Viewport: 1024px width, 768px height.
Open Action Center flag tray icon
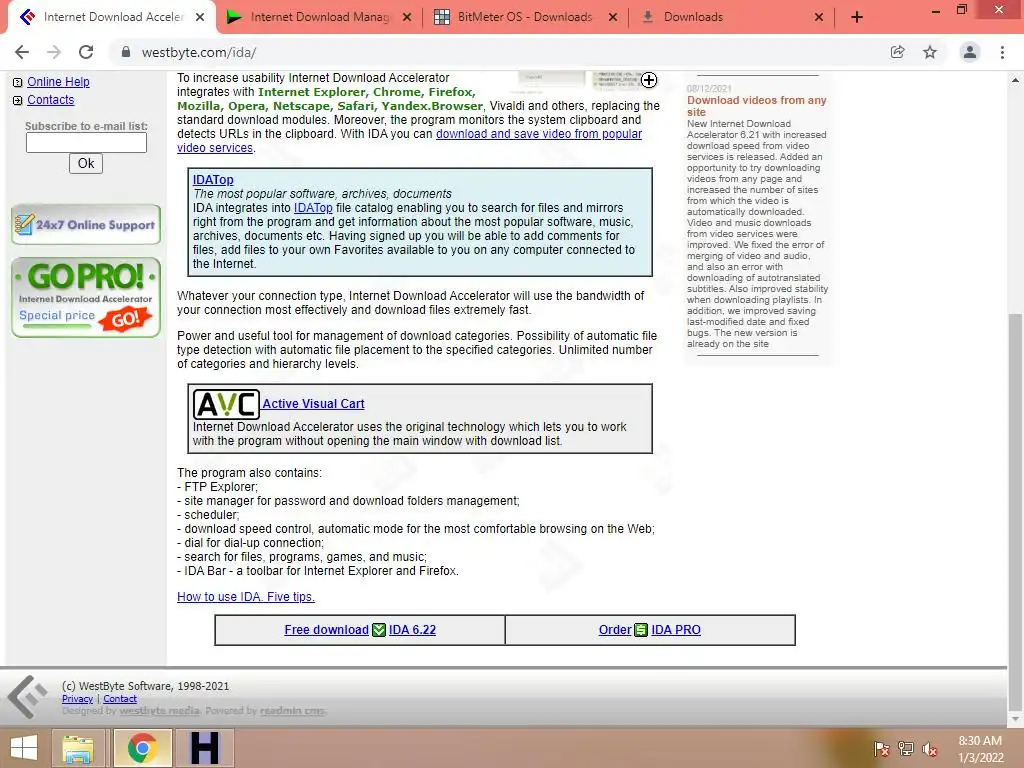[x=882, y=749]
